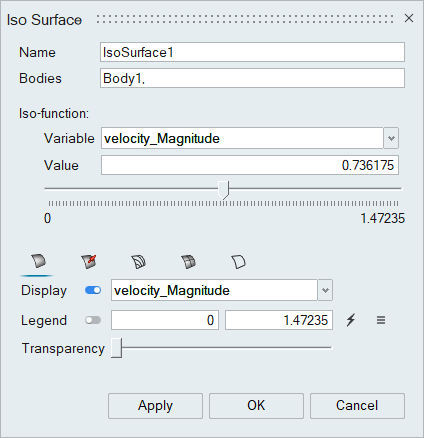This screenshot has height=438, width=424.
Task: Select the shaded surface display icon
Action: click(38, 261)
